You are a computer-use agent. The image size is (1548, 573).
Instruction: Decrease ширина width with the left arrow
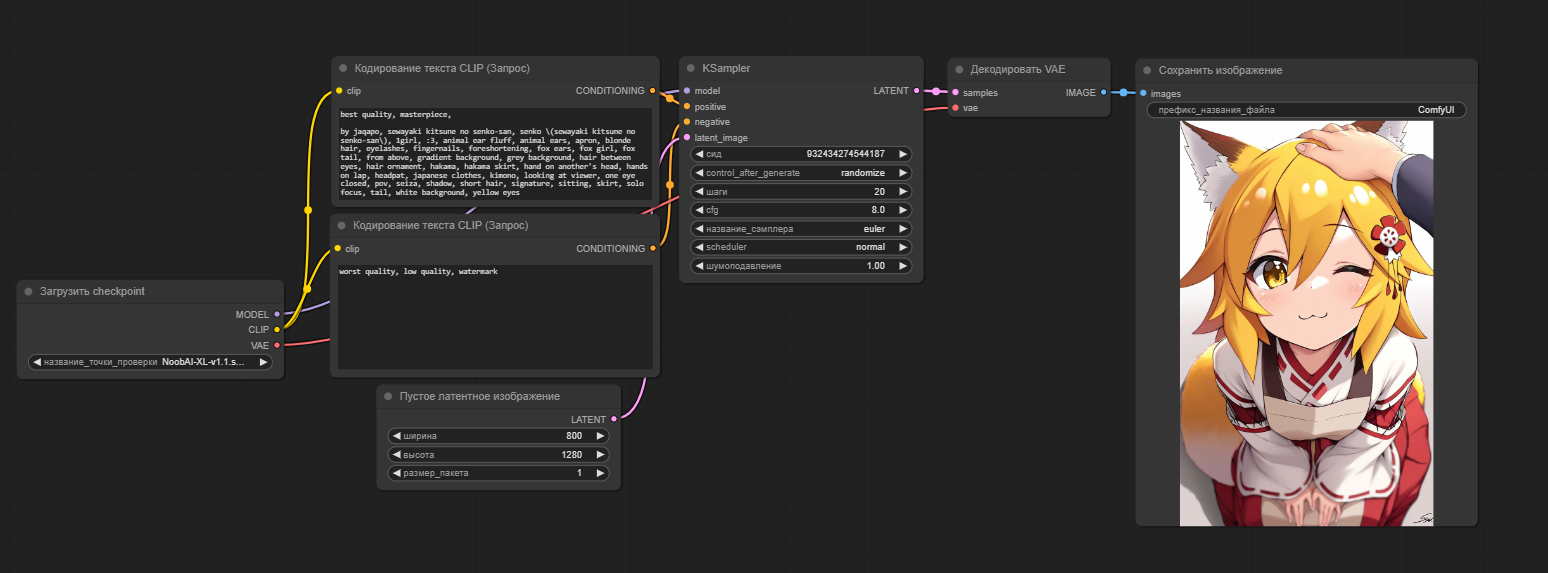[397, 436]
